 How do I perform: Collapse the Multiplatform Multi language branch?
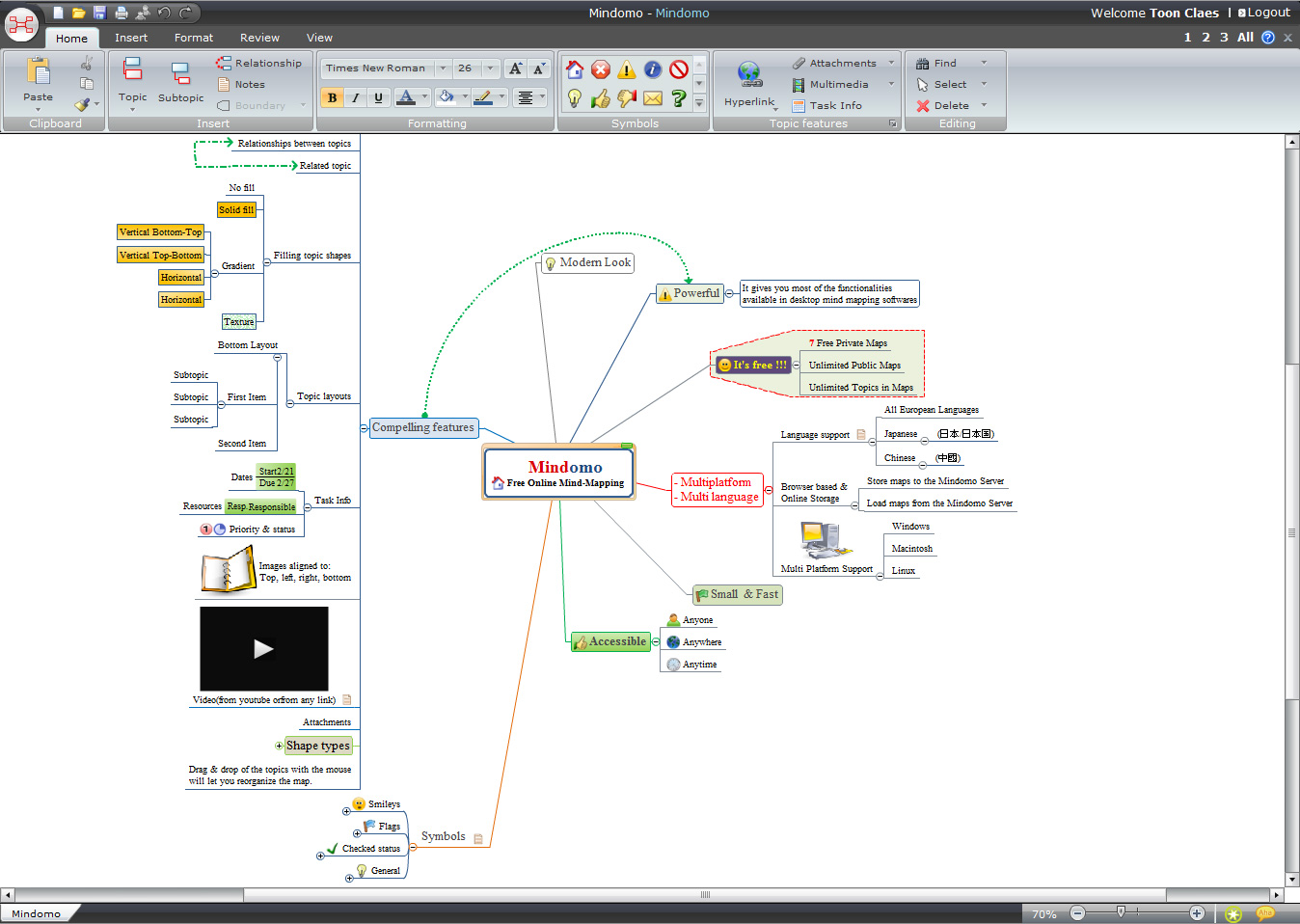[x=769, y=490]
